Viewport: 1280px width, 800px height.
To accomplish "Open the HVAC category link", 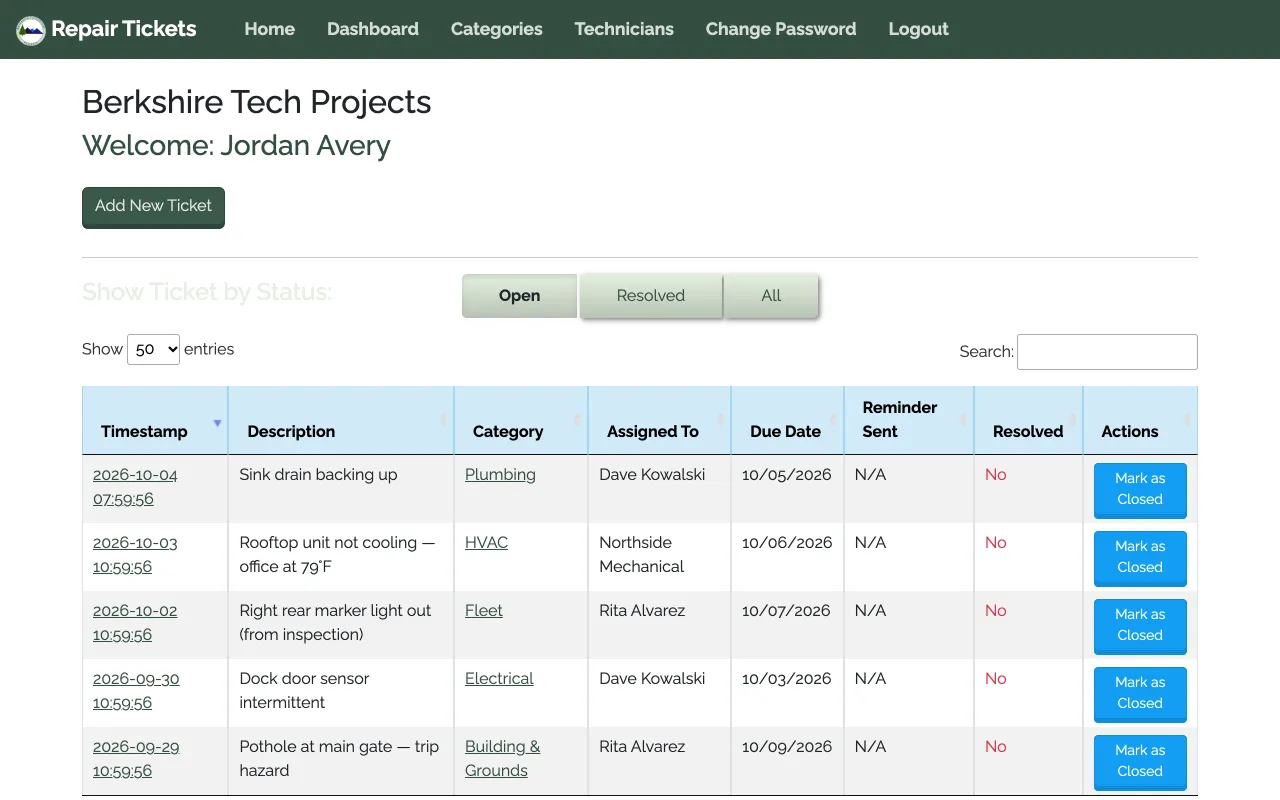I will click(486, 543).
